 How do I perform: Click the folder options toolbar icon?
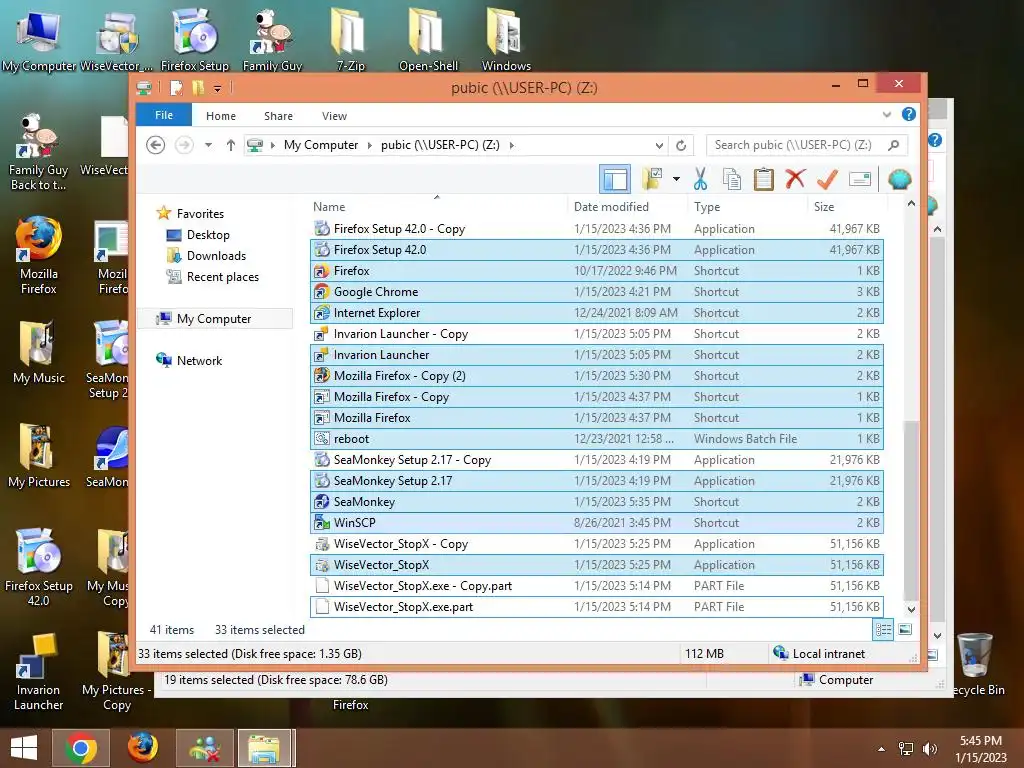(652, 179)
